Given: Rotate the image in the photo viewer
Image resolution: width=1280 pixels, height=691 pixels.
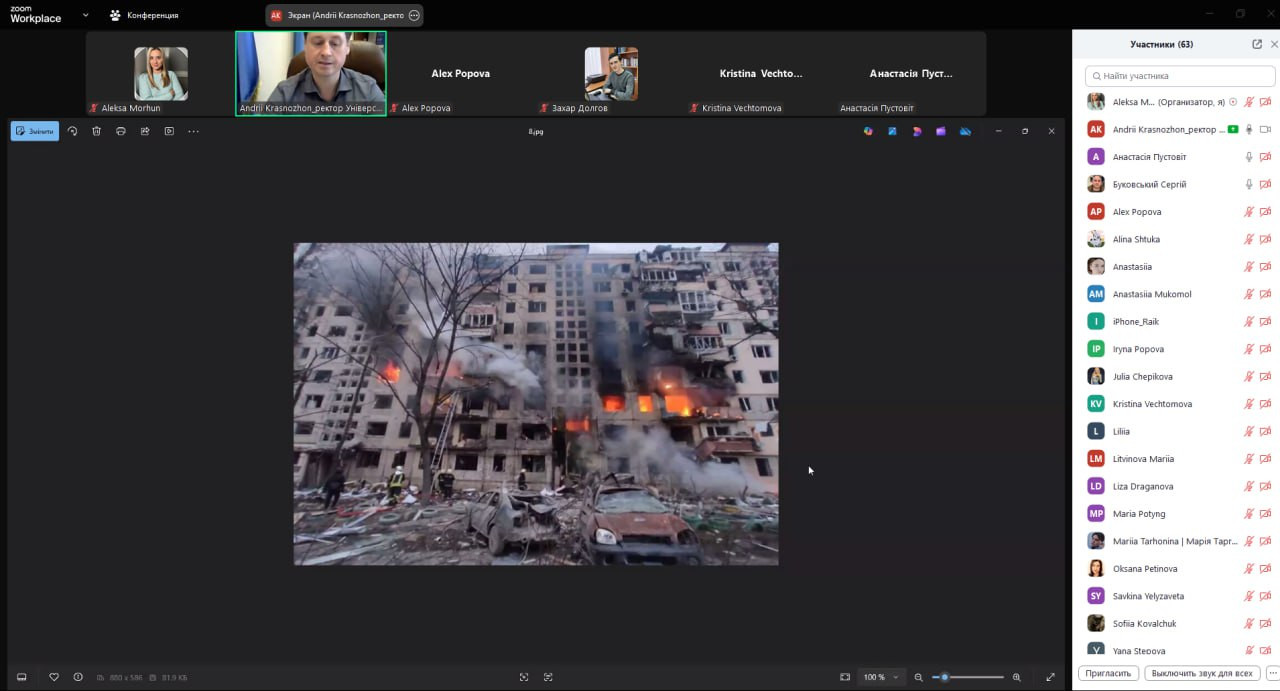Looking at the screenshot, I should pos(72,131).
